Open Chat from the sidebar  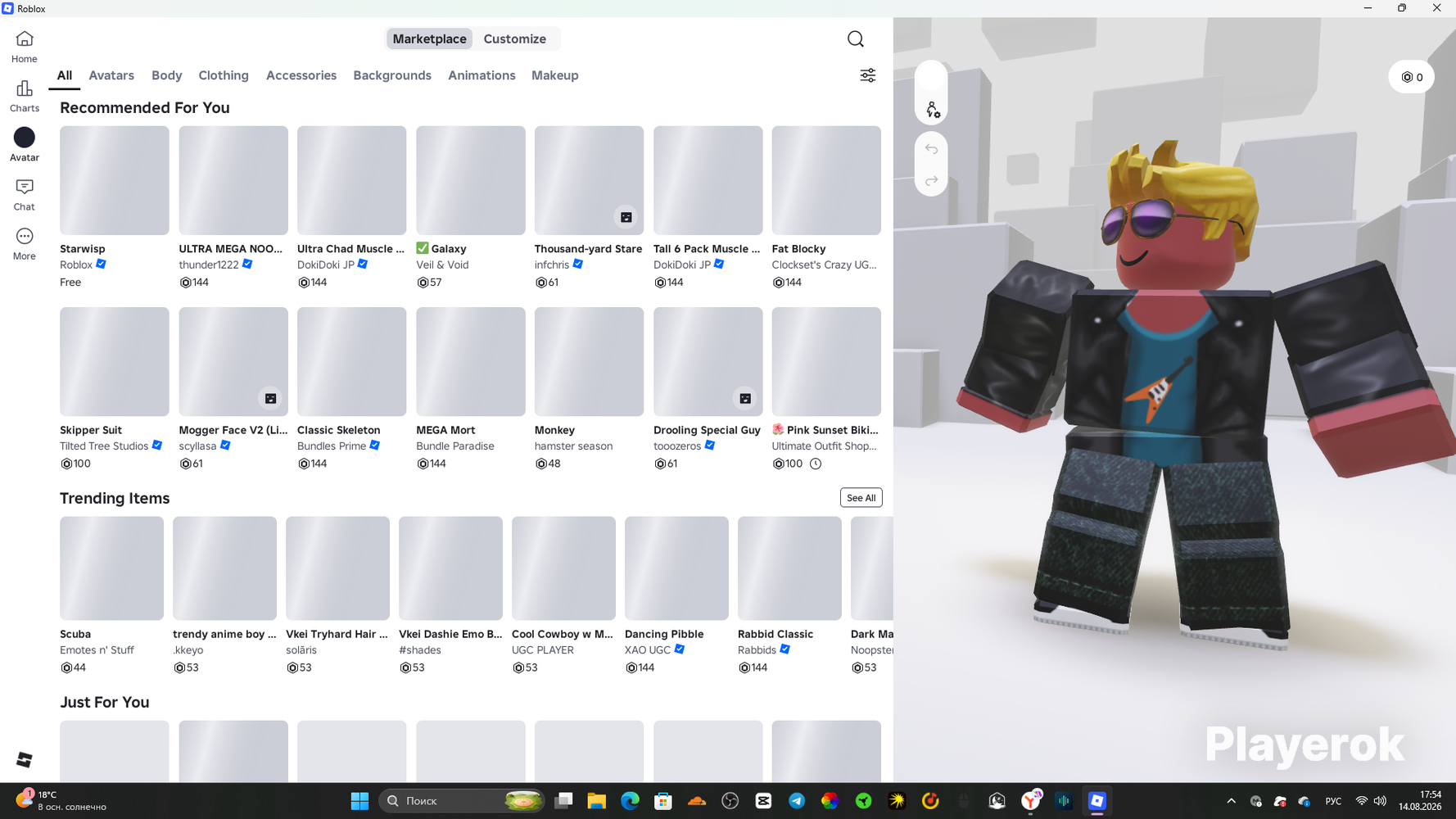25,195
